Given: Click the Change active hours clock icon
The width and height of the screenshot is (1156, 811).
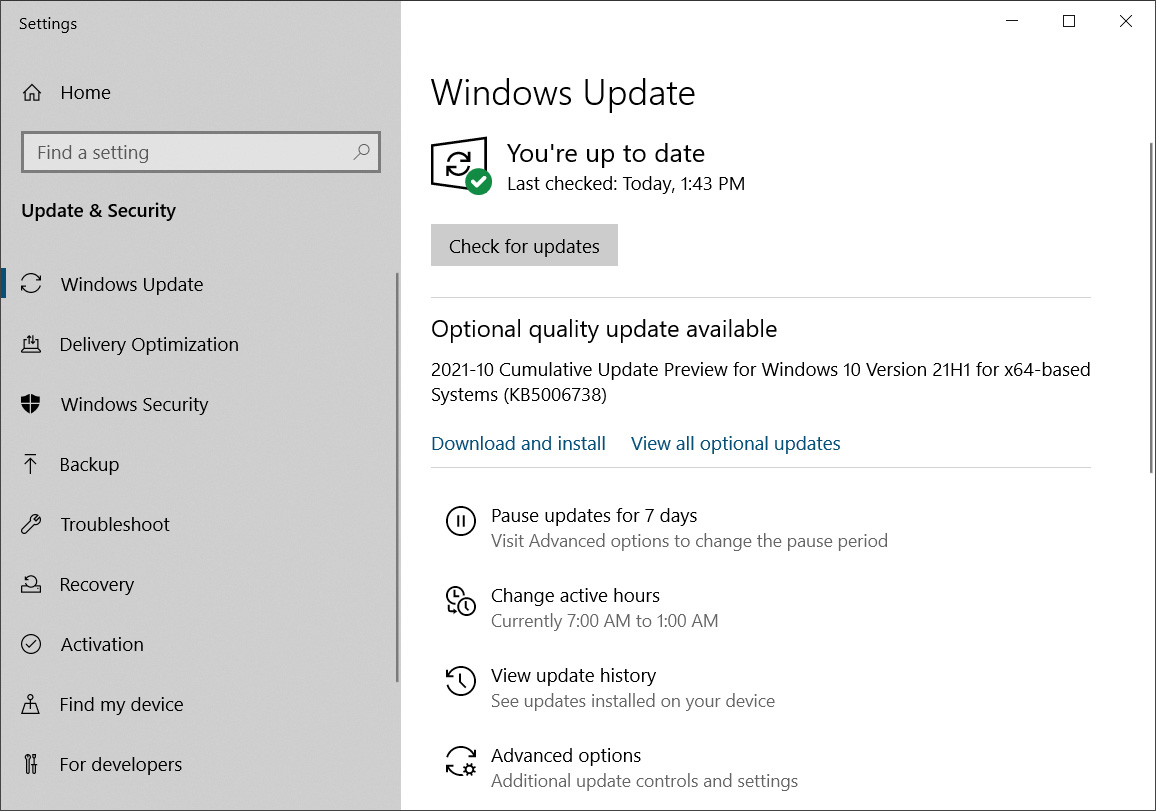Looking at the screenshot, I should 460,601.
